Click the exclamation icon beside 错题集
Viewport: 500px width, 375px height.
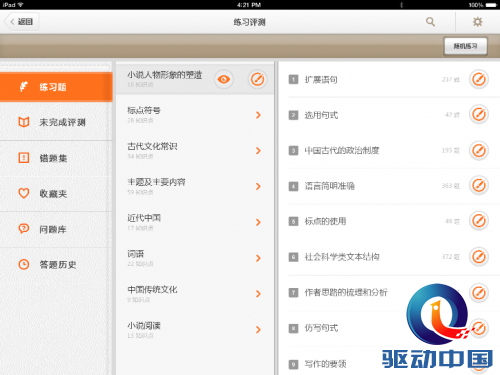[24, 158]
